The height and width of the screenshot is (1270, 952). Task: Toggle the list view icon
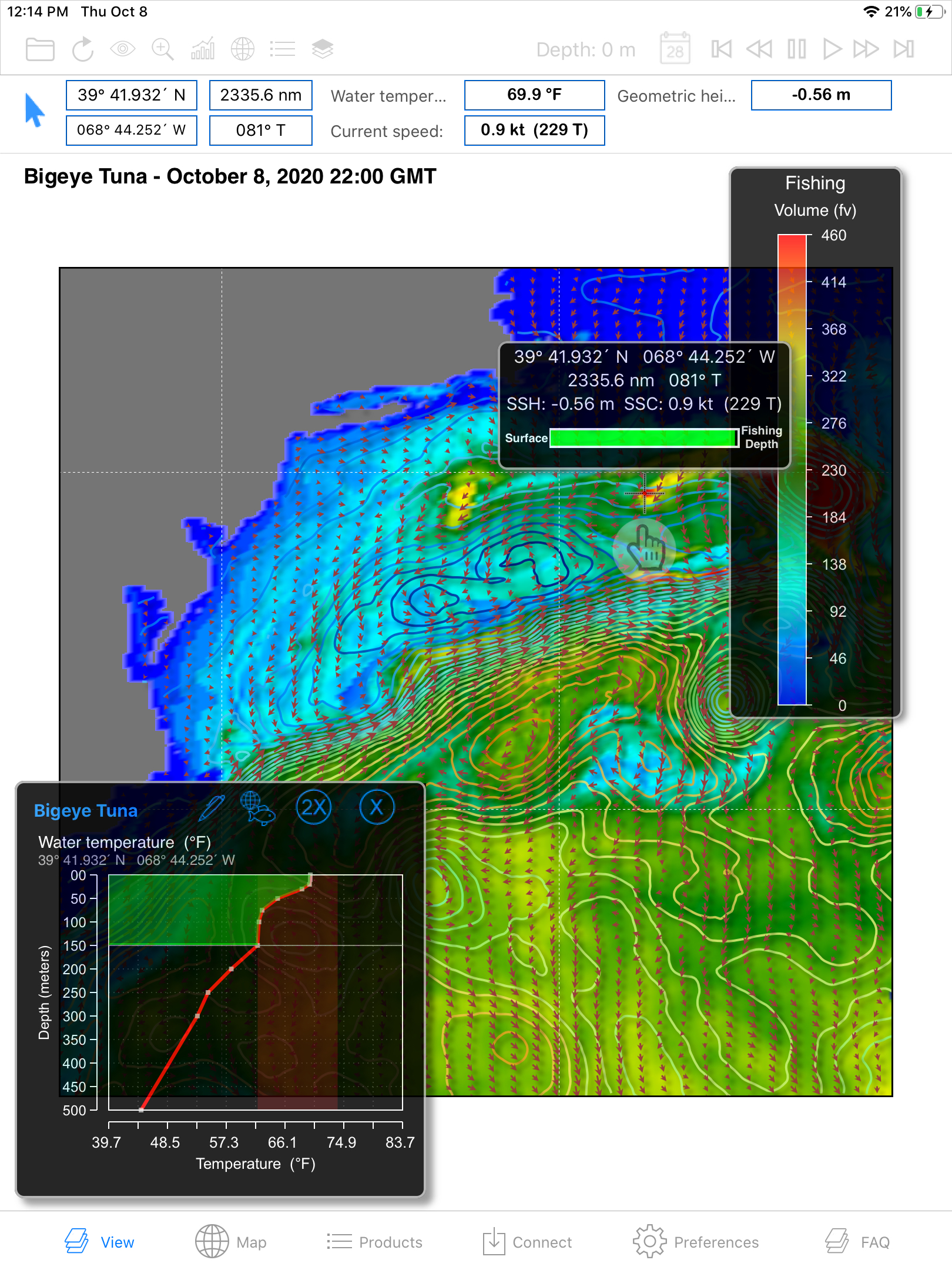tap(282, 49)
